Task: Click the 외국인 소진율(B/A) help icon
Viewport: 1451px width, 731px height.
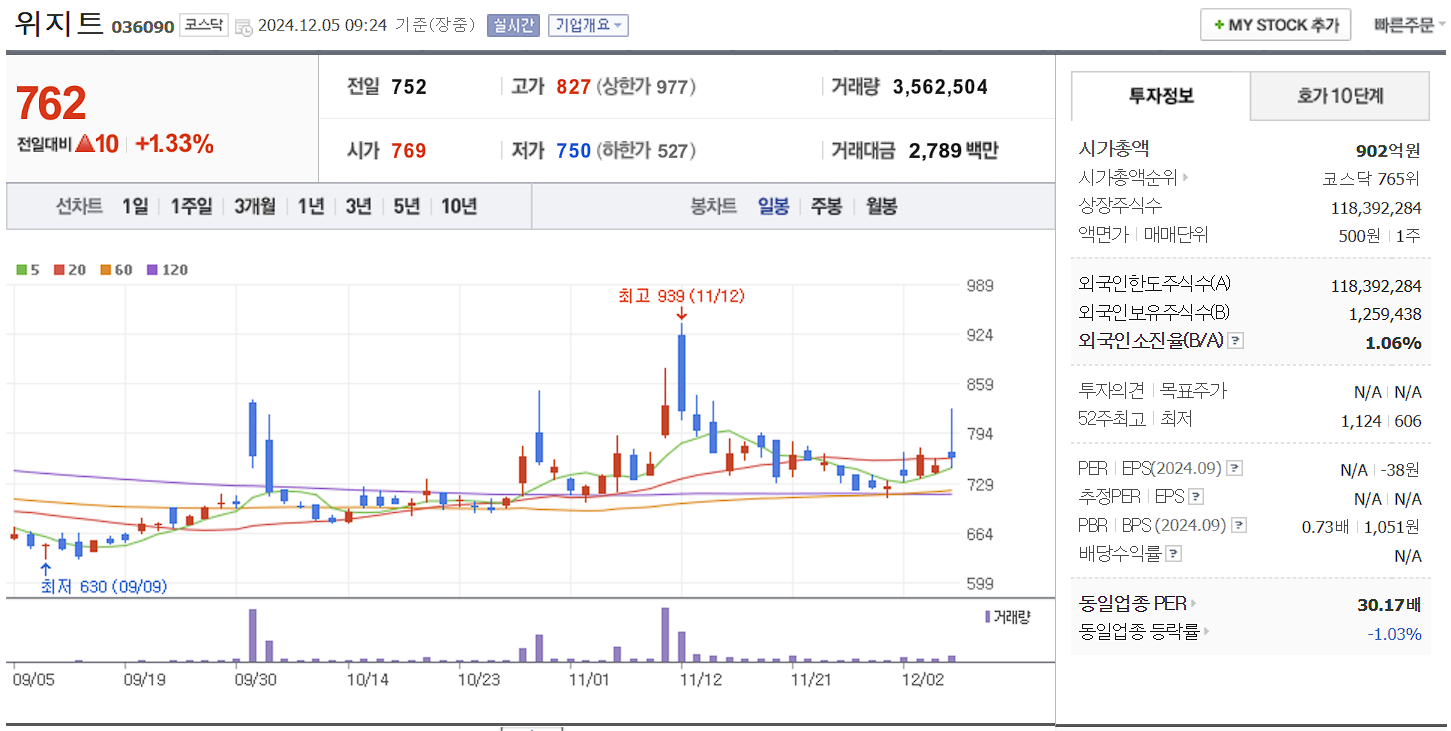Action: pyautogui.click(x=1237, y=340)
